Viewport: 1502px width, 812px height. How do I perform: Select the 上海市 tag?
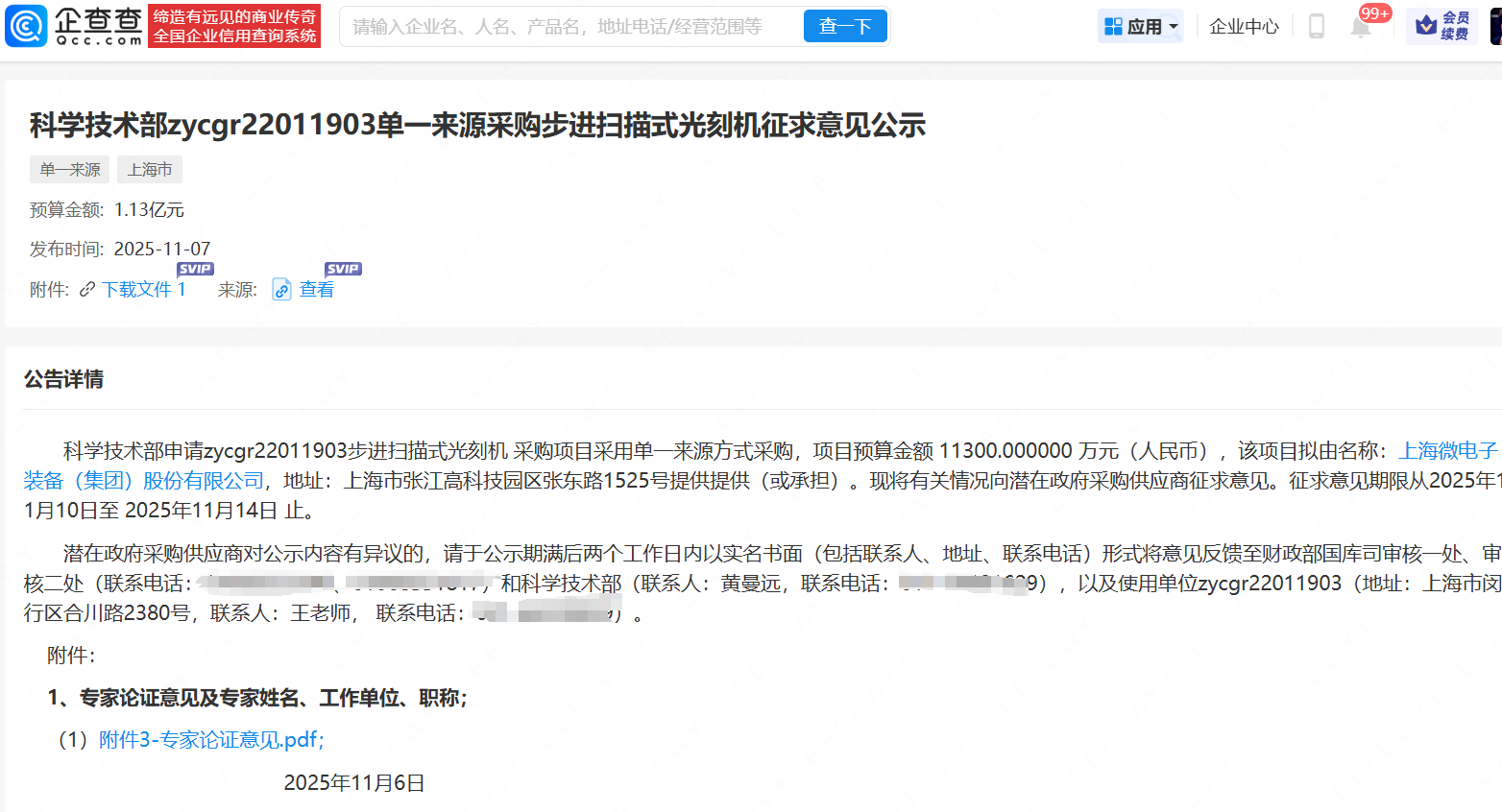(149, 169)
